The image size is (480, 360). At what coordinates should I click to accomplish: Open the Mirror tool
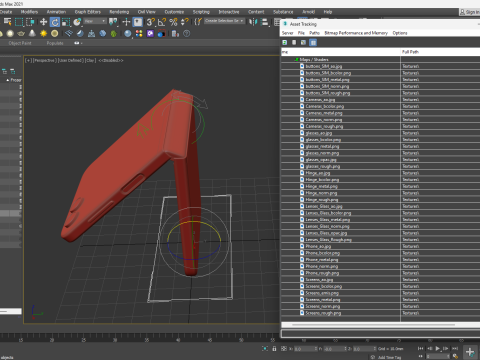pos(253,22)
